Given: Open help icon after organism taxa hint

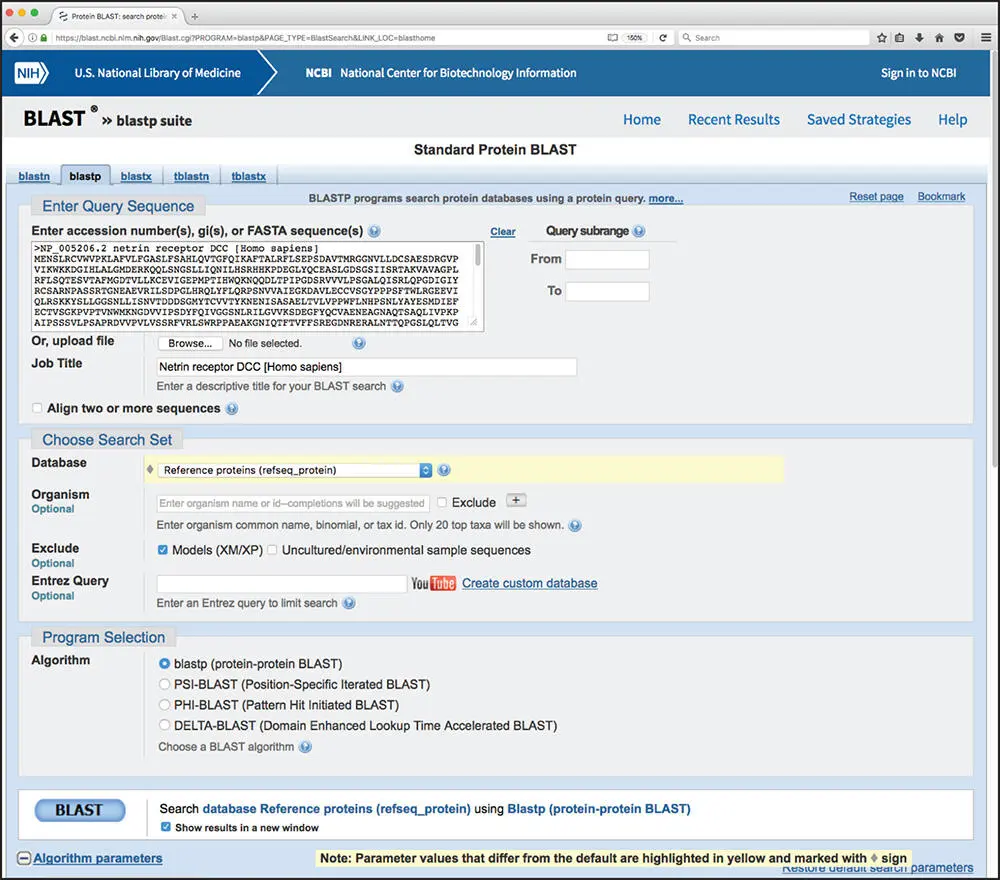Looking at the screenshot, I should click(575, 525).
